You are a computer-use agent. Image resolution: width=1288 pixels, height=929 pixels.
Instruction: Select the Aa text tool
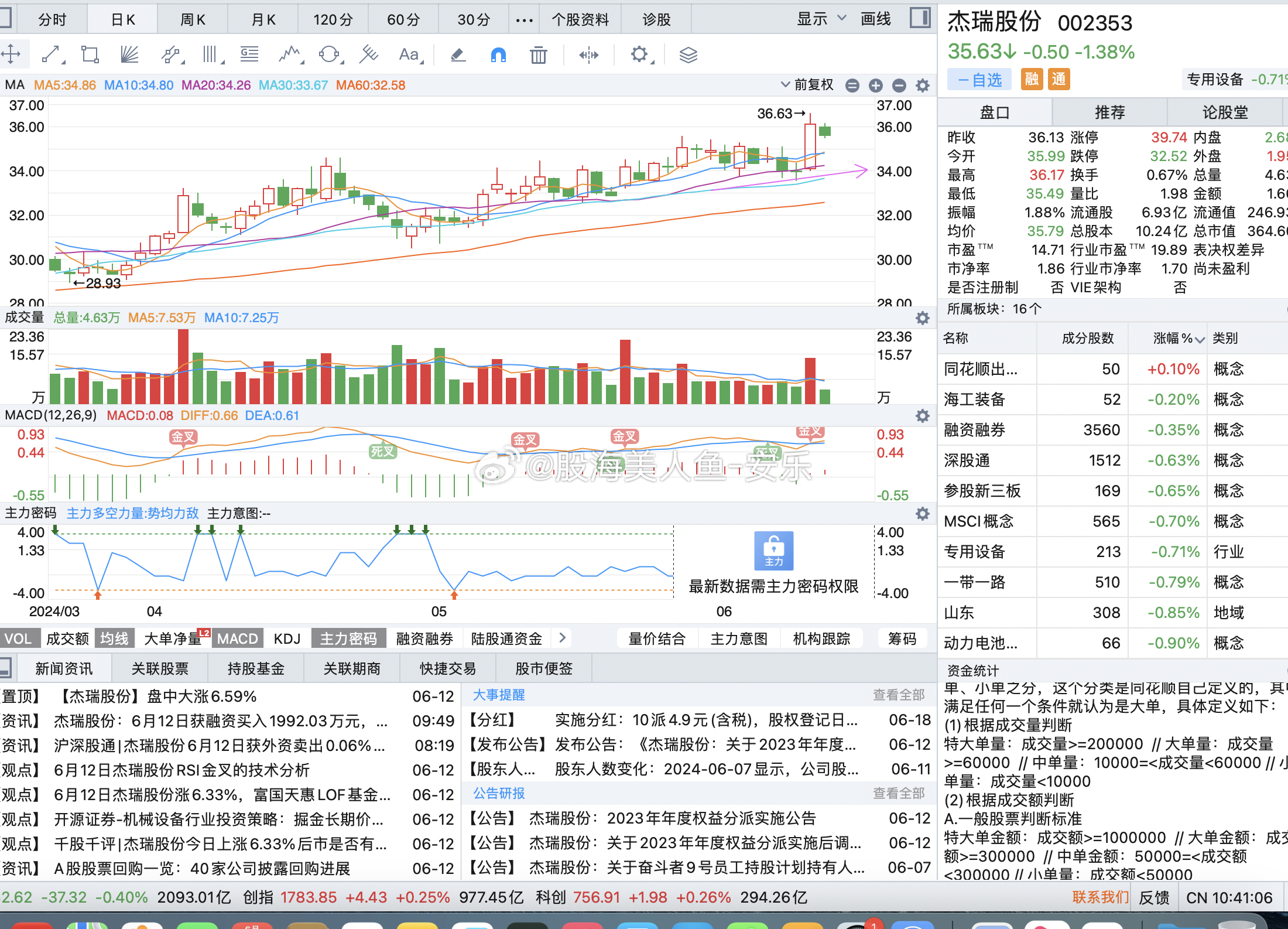coord(409,54)
